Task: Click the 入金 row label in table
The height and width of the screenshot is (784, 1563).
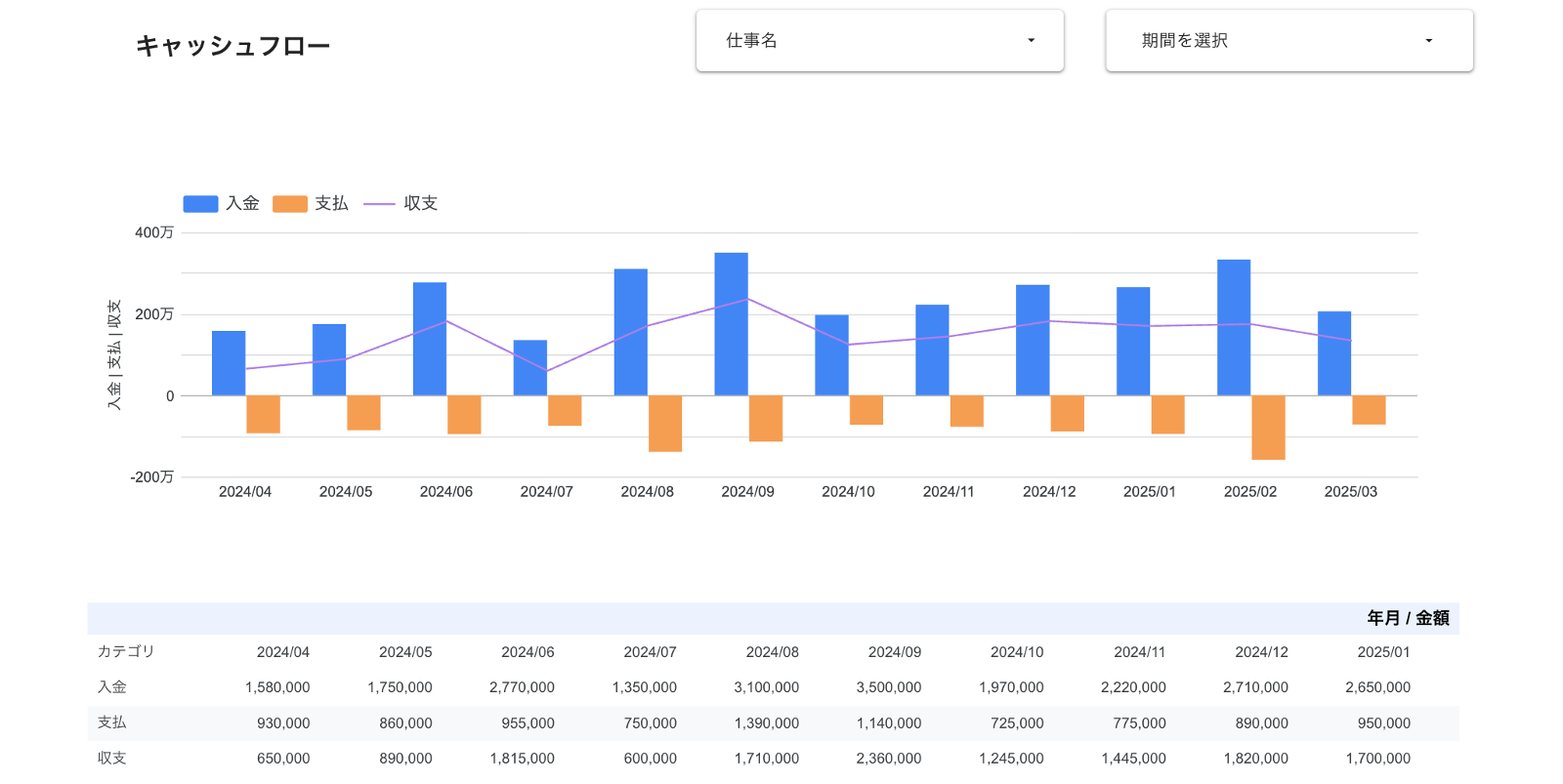Action: point(112,687)
